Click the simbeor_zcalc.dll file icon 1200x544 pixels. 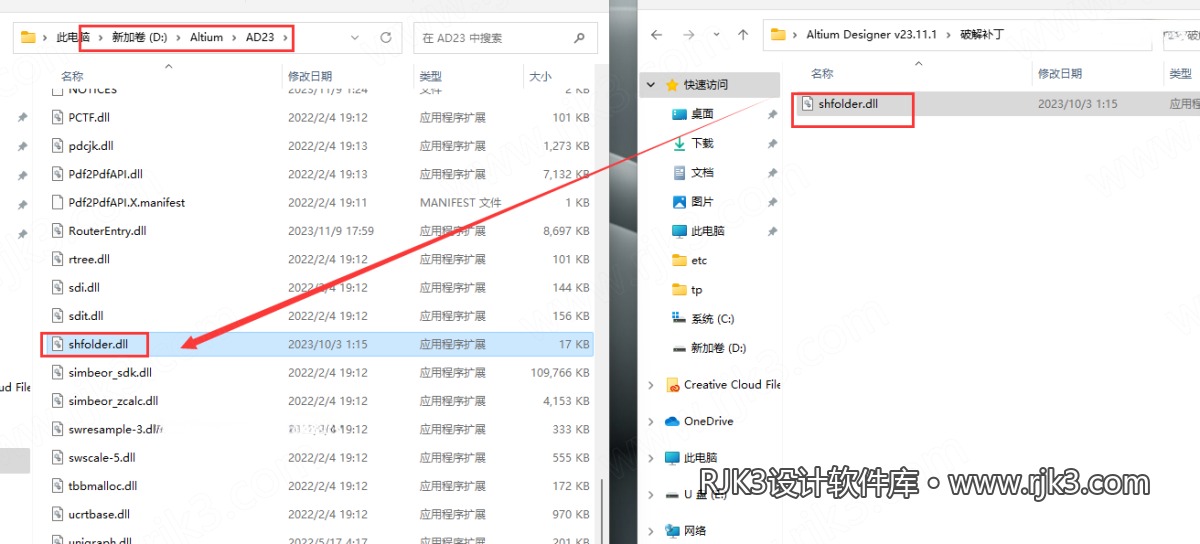59,401
